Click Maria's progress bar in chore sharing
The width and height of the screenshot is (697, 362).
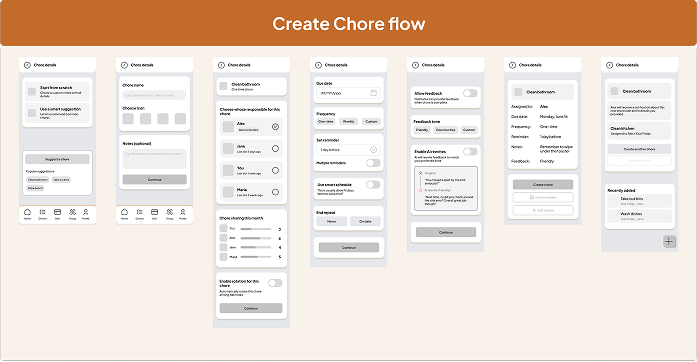point(256,257)
